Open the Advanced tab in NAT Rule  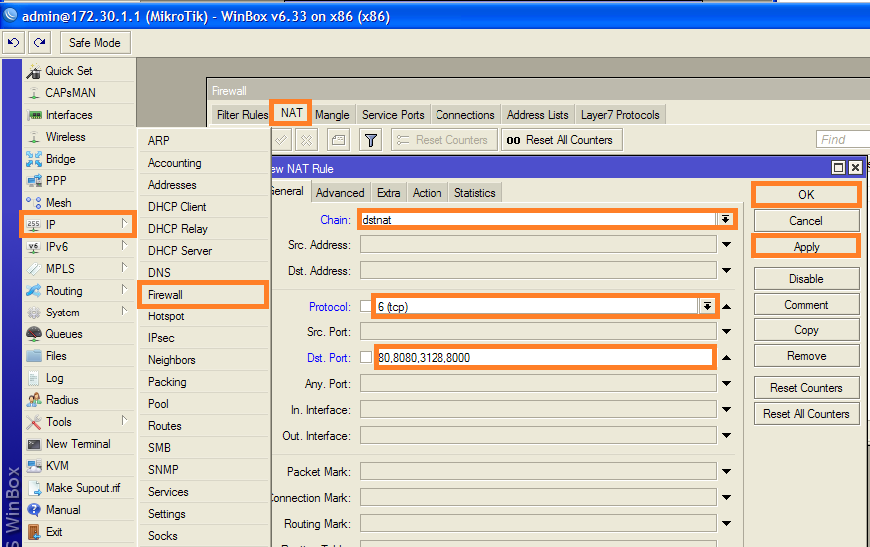point(340,193)
